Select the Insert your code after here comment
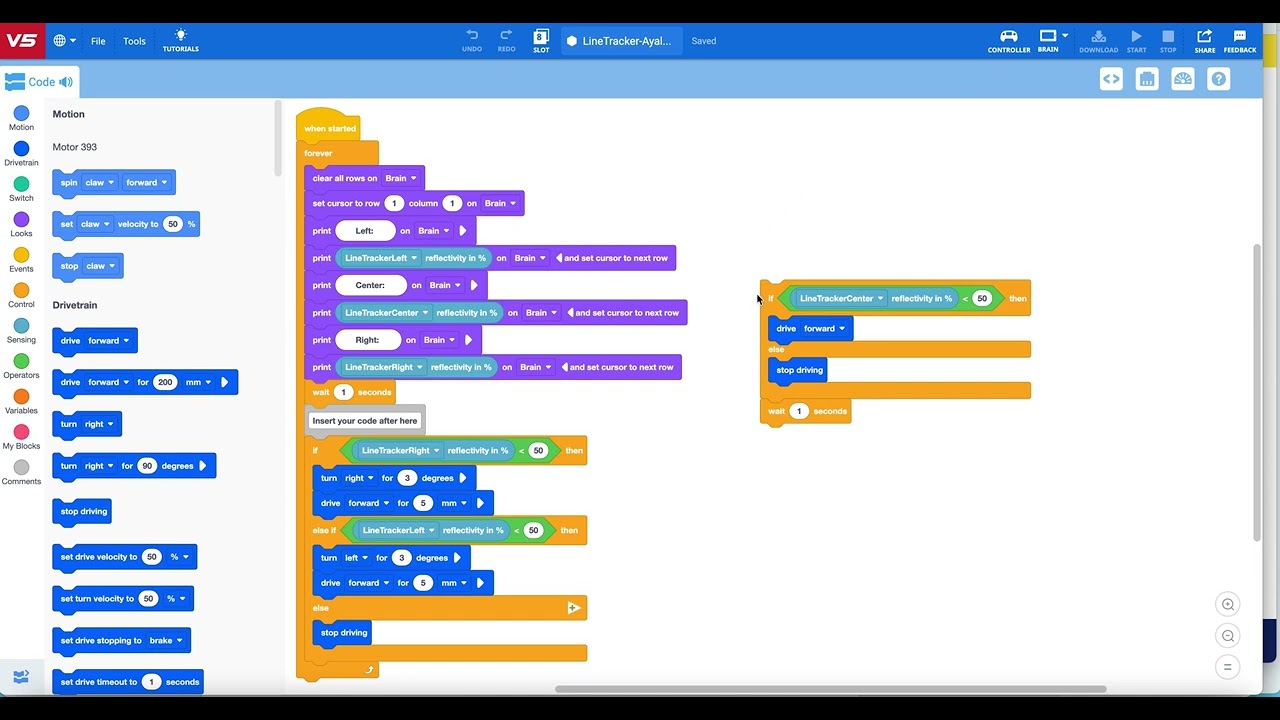The width and height of the screenshot is (1280, 720). pyautogui.click(x=365, y=421)
